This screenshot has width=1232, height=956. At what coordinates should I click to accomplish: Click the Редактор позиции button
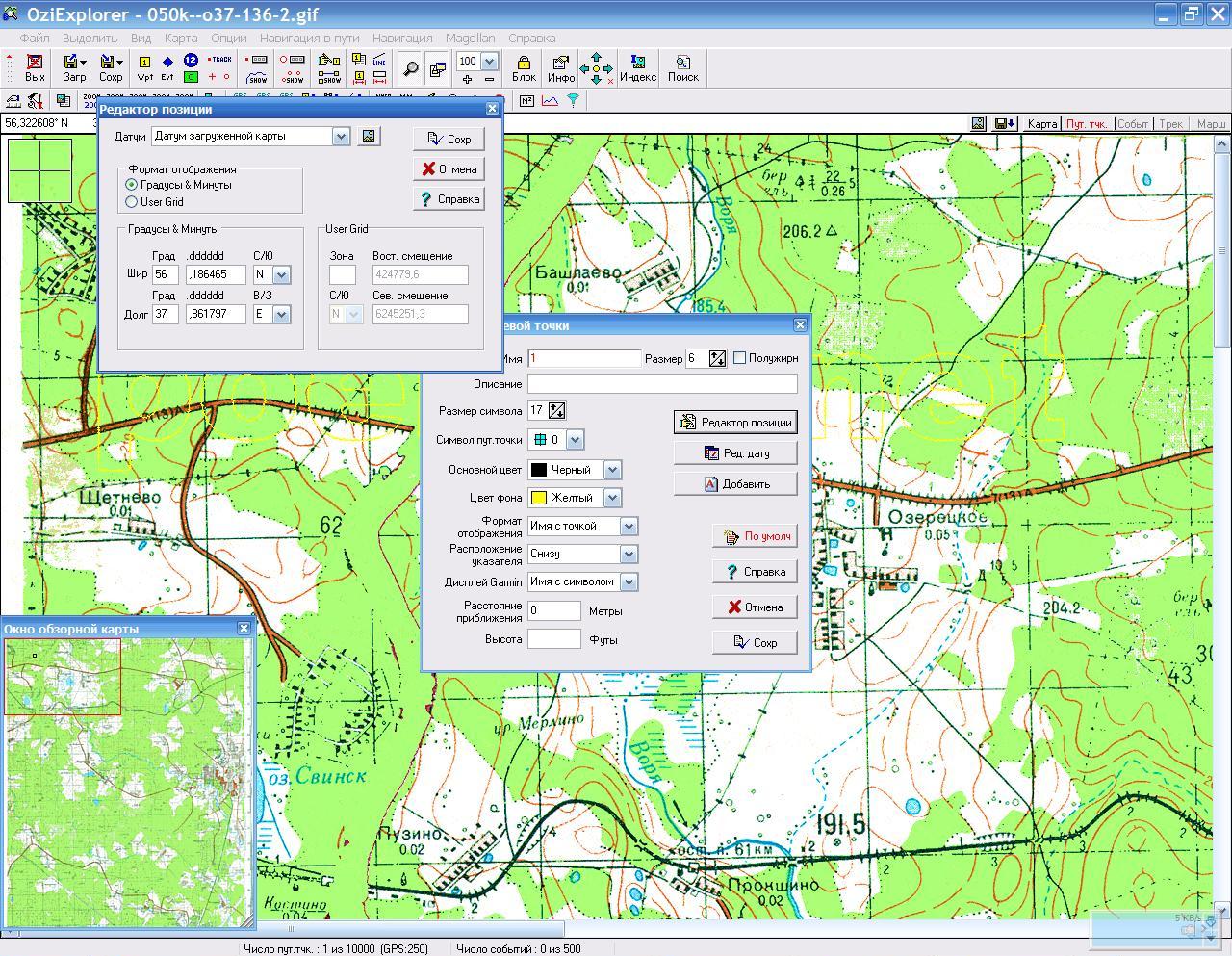point(735,422)
